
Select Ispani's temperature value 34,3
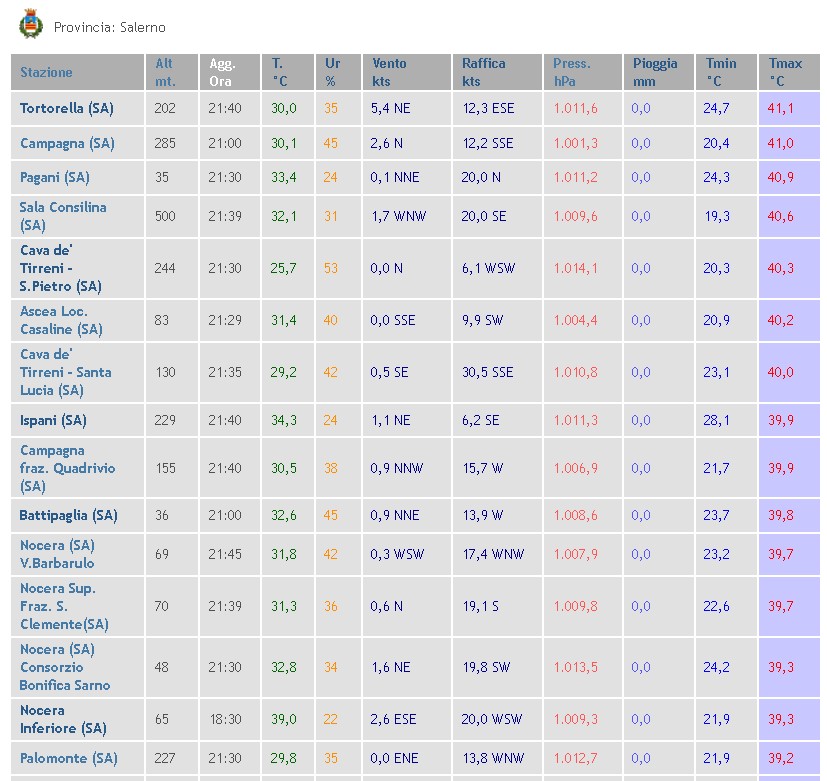(284, 420)
